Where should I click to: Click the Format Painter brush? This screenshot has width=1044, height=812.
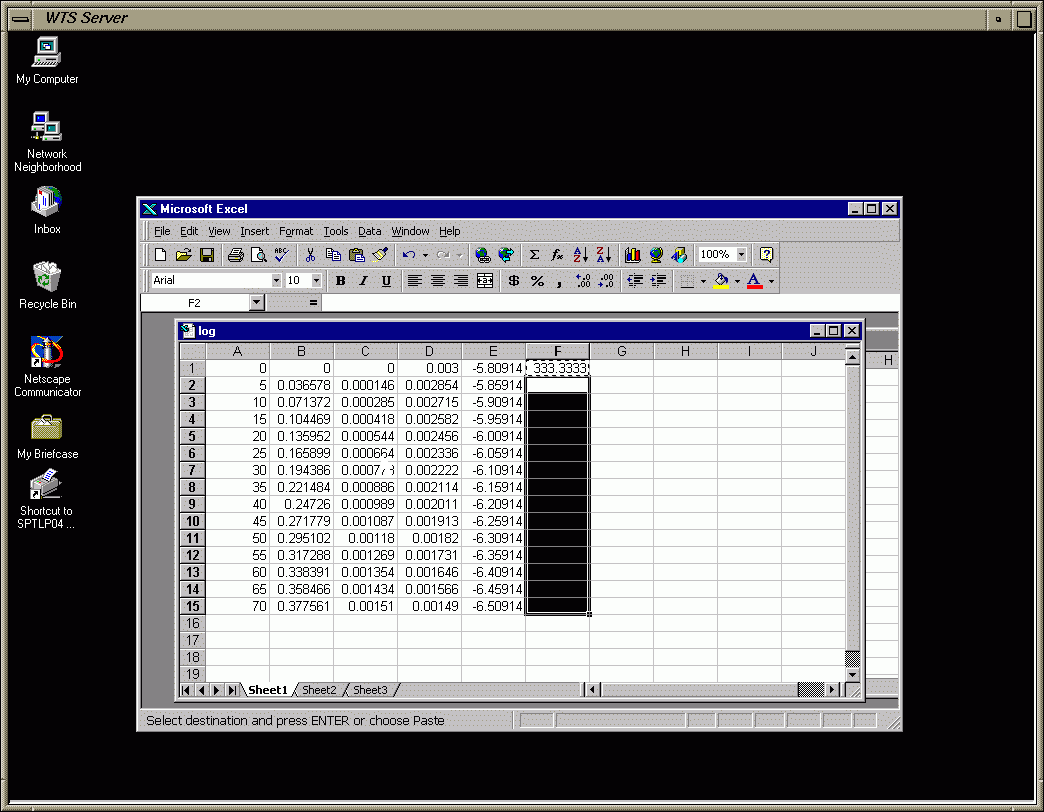click(x=380, y=255)
